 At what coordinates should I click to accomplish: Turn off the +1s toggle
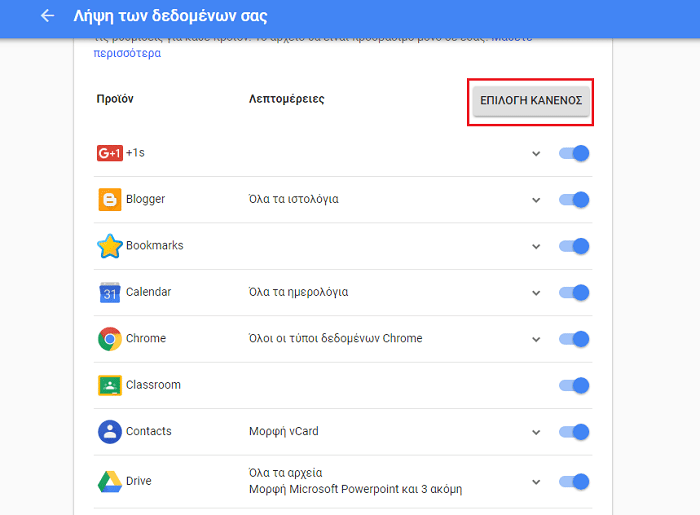point(574,153)
